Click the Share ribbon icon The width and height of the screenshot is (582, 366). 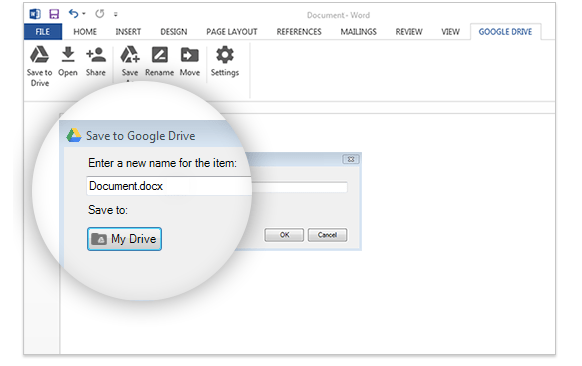(x=96, y=55)
